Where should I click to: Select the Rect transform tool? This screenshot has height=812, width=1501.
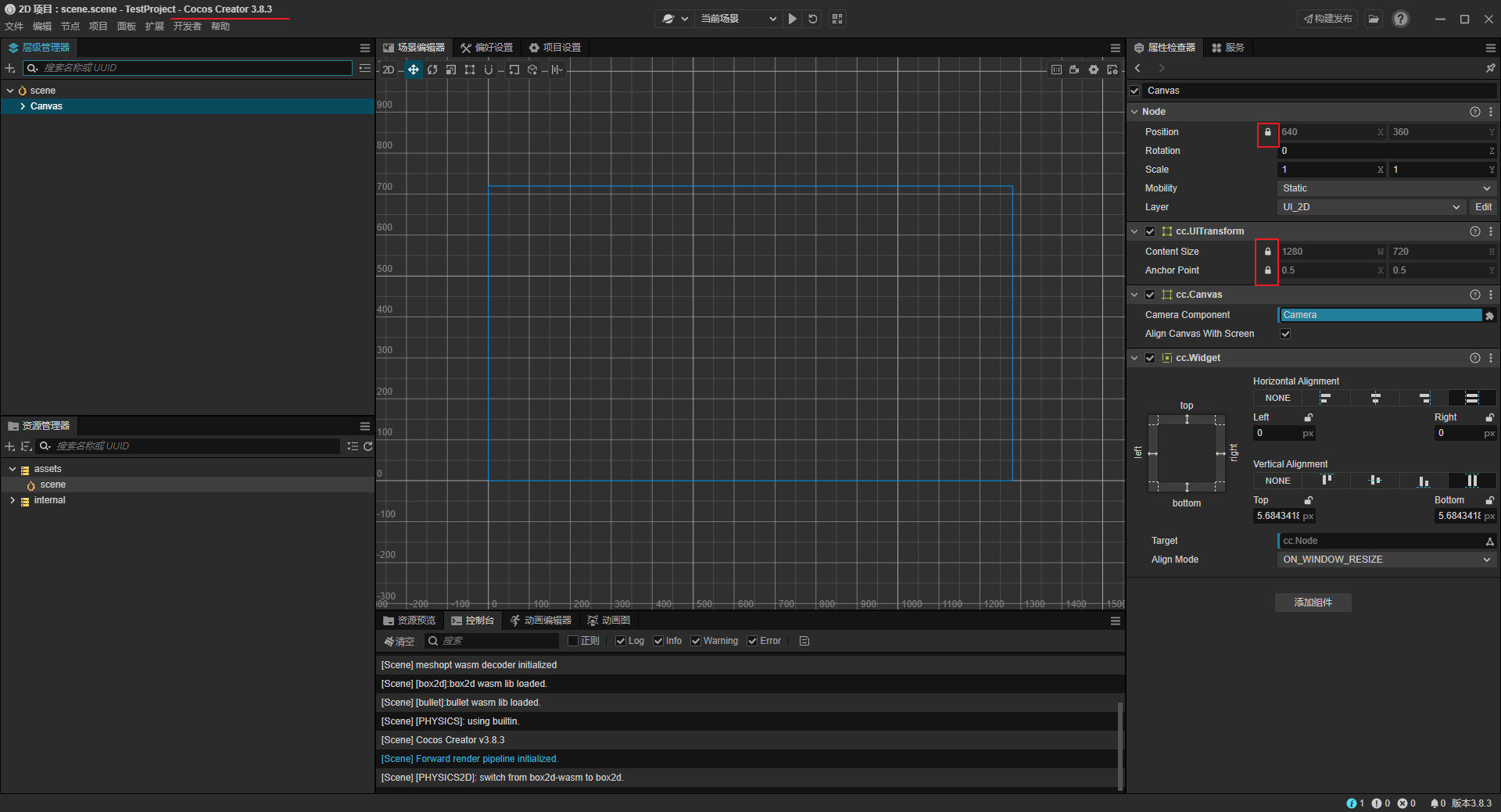[470, 70]
